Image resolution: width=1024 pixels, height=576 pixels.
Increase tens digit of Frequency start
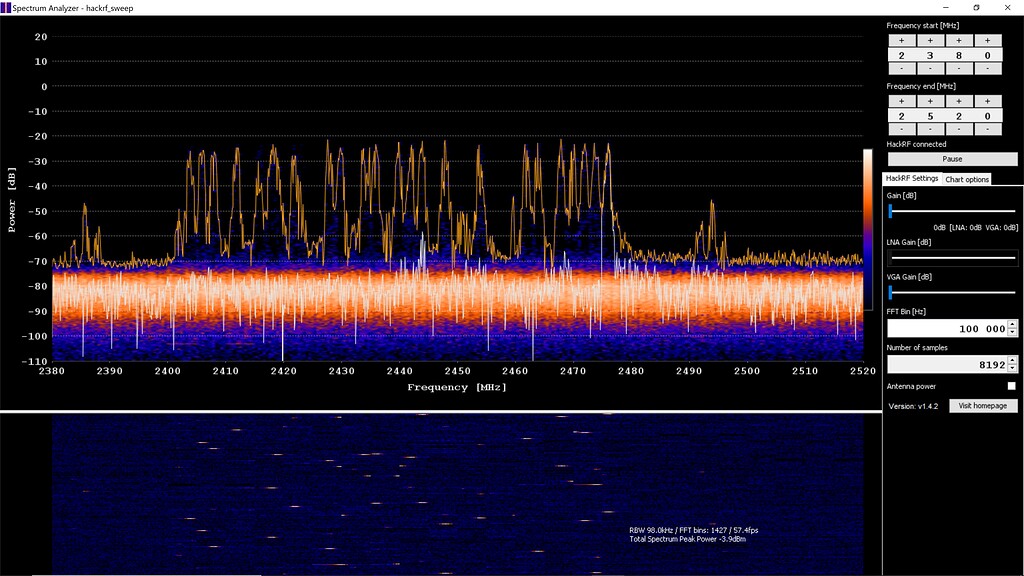pyautogui.click(x=959, y=40)
